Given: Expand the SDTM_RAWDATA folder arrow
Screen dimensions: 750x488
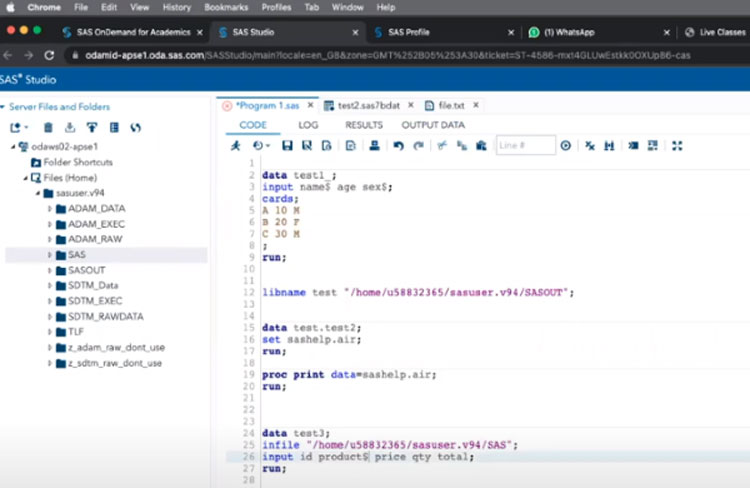Looking at the screenshot, I should tap(50, 316).
